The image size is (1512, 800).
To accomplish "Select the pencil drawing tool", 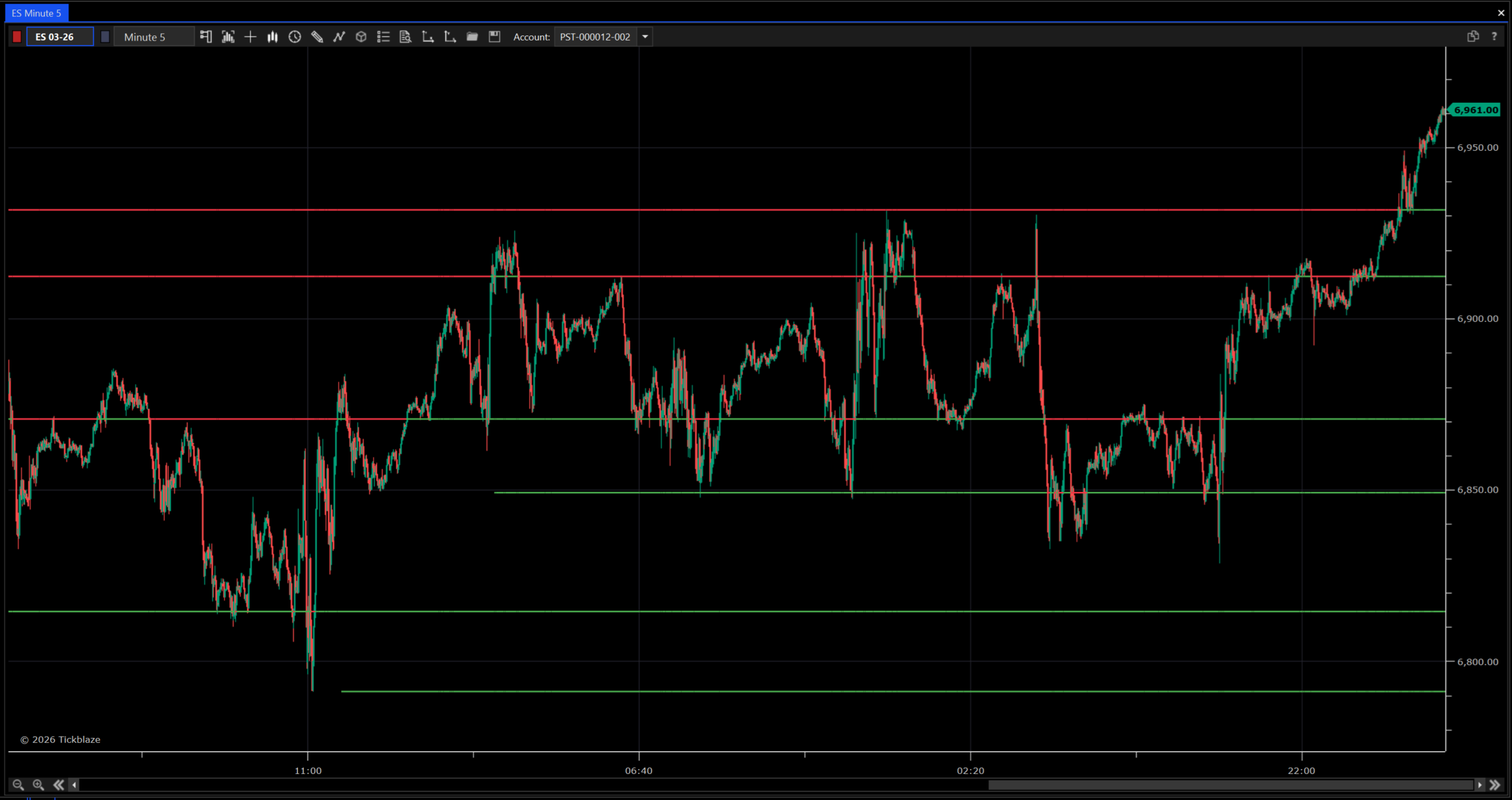I will (x=317, y=37).
